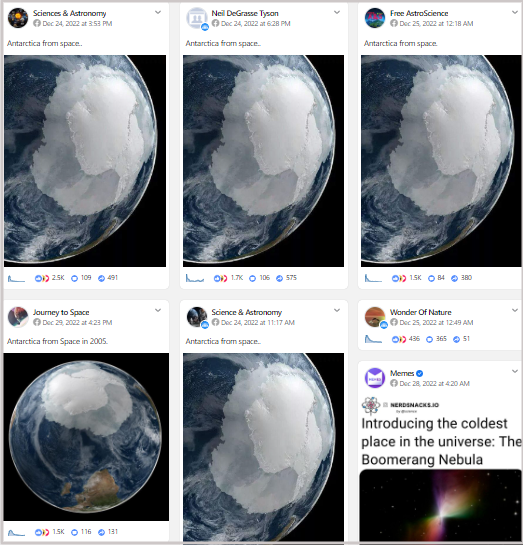Click the comment icon showing 106
The height and width of the screenshot is (545, 523).
[253, 278]
